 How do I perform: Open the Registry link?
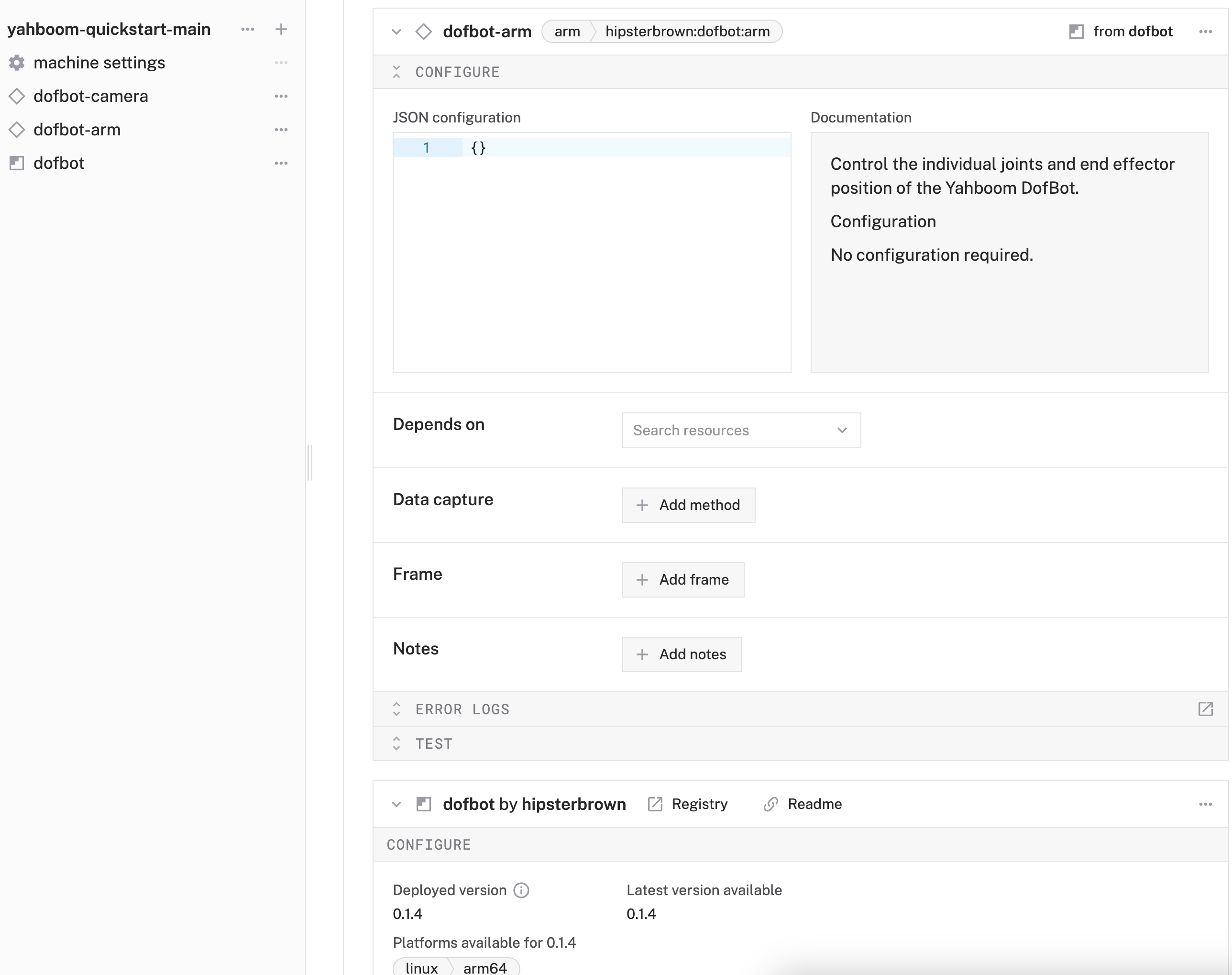688,804
